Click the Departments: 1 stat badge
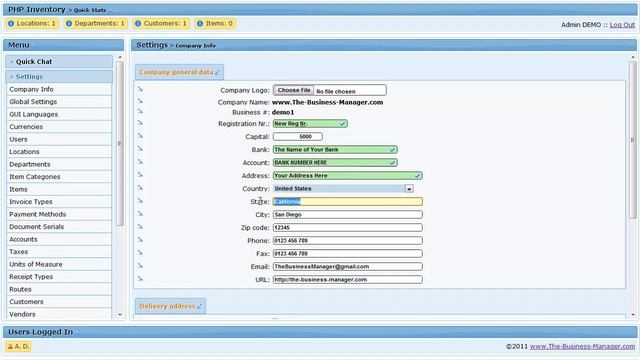This screenshot has height=360, width=640. click(x=96, y=24)
